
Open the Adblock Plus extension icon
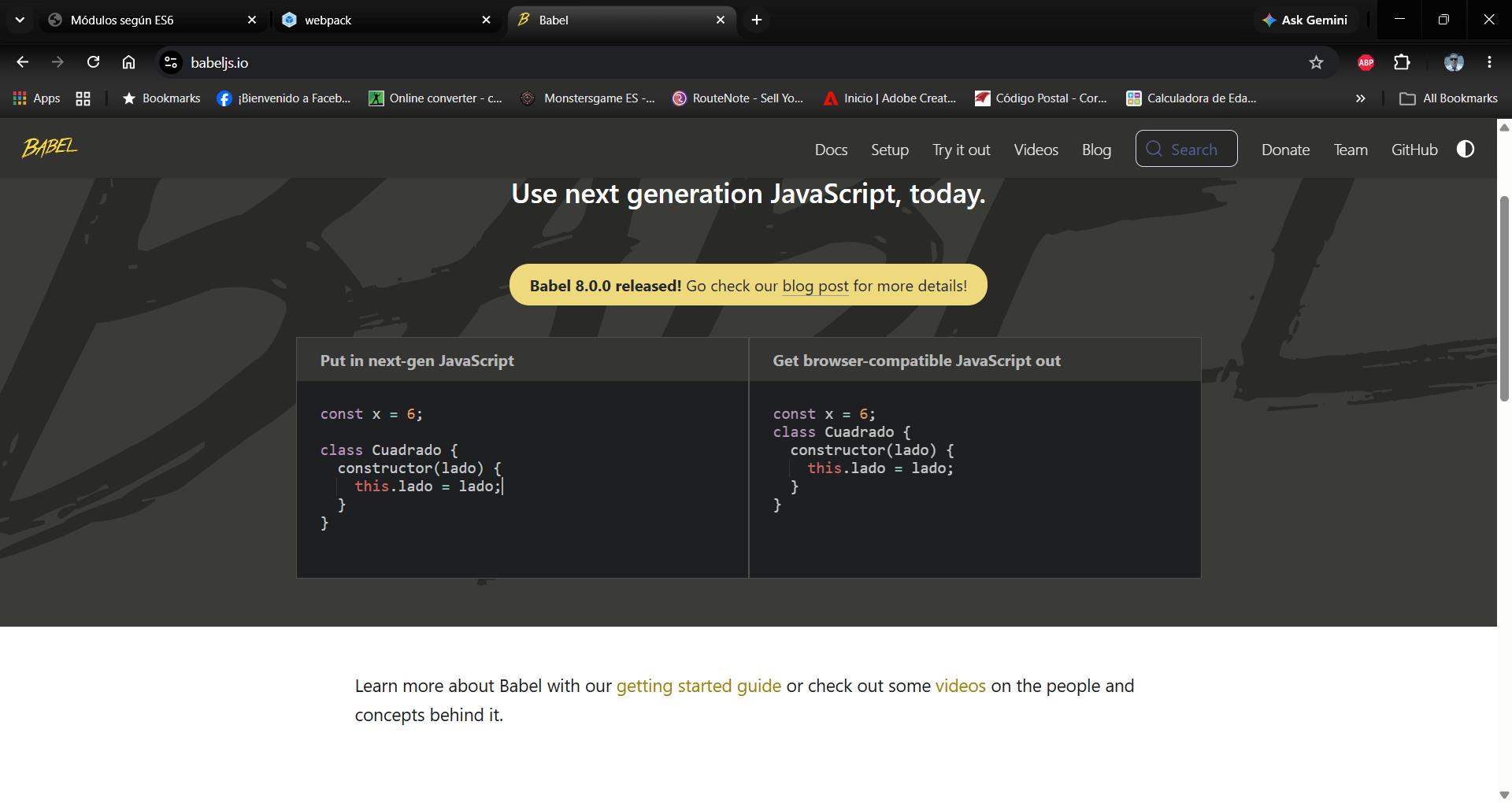pyautogui.click(x=1366, y=62)
